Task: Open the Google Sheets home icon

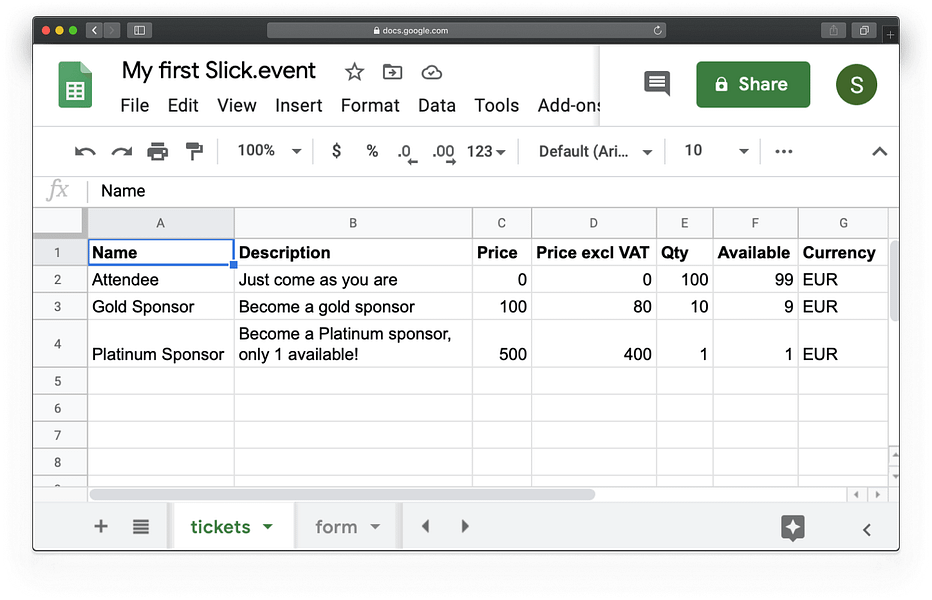Action: 75,85
